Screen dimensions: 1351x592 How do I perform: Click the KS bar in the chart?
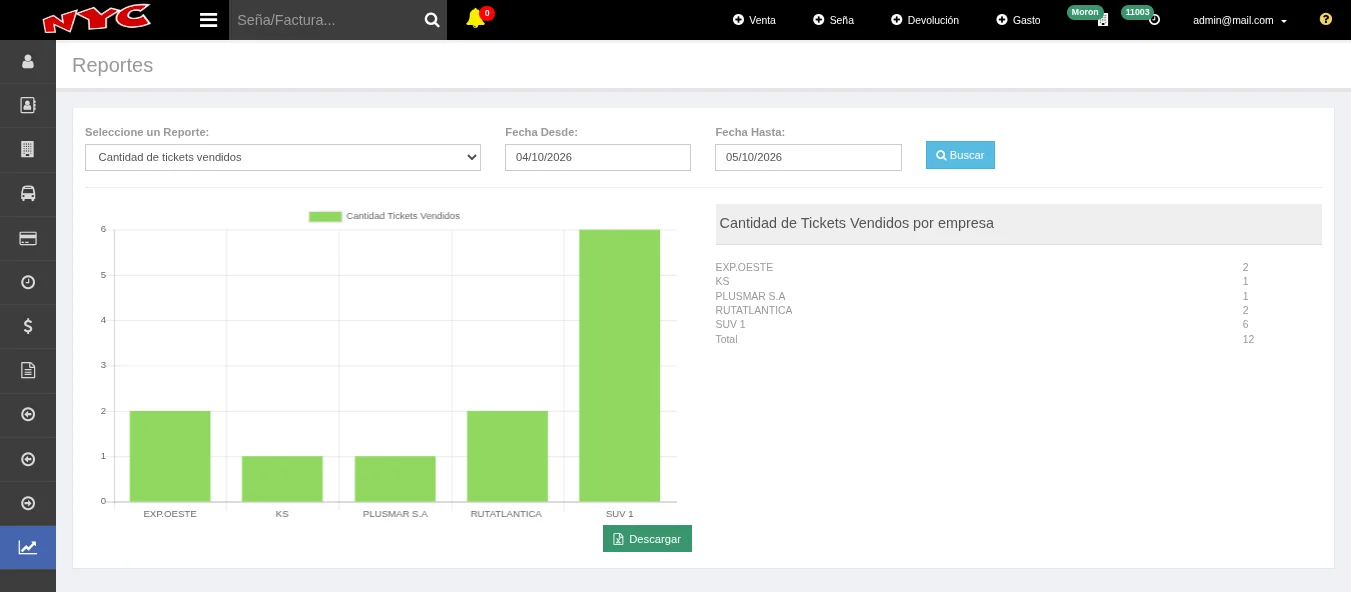tap(282, 479)
